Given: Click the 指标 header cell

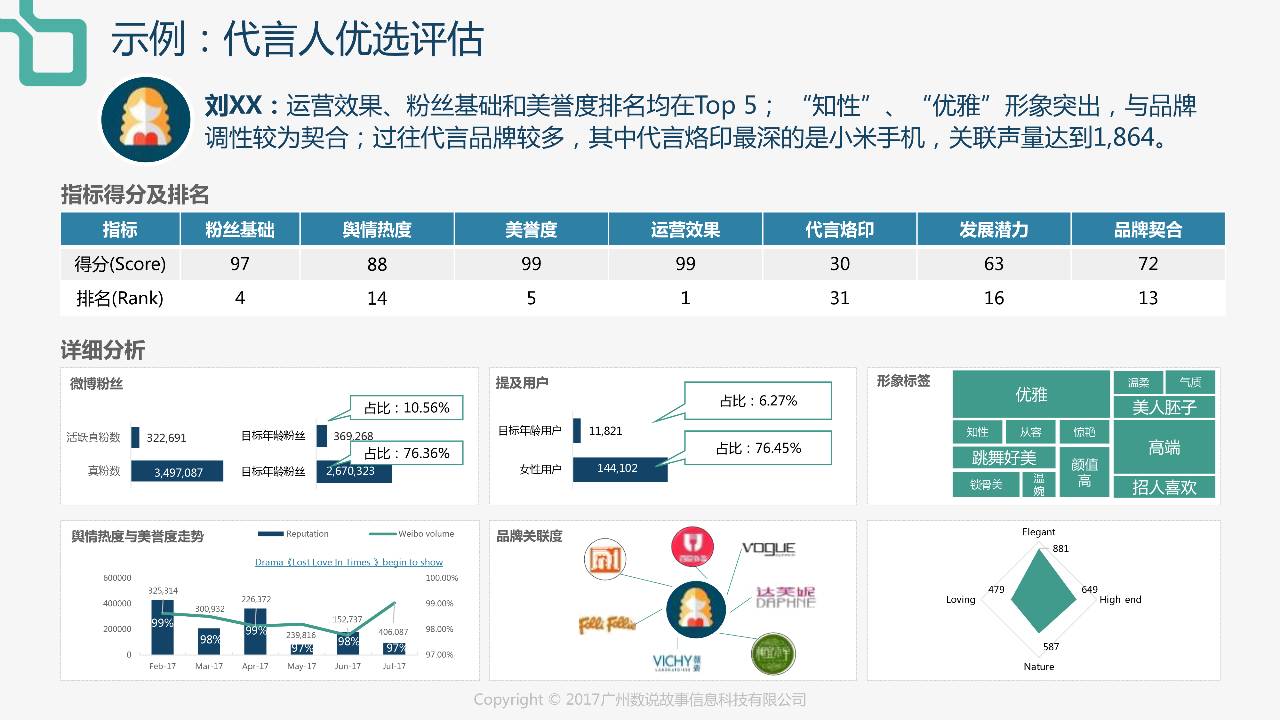Looking at the screenshot, I should (x=120, y=229).
